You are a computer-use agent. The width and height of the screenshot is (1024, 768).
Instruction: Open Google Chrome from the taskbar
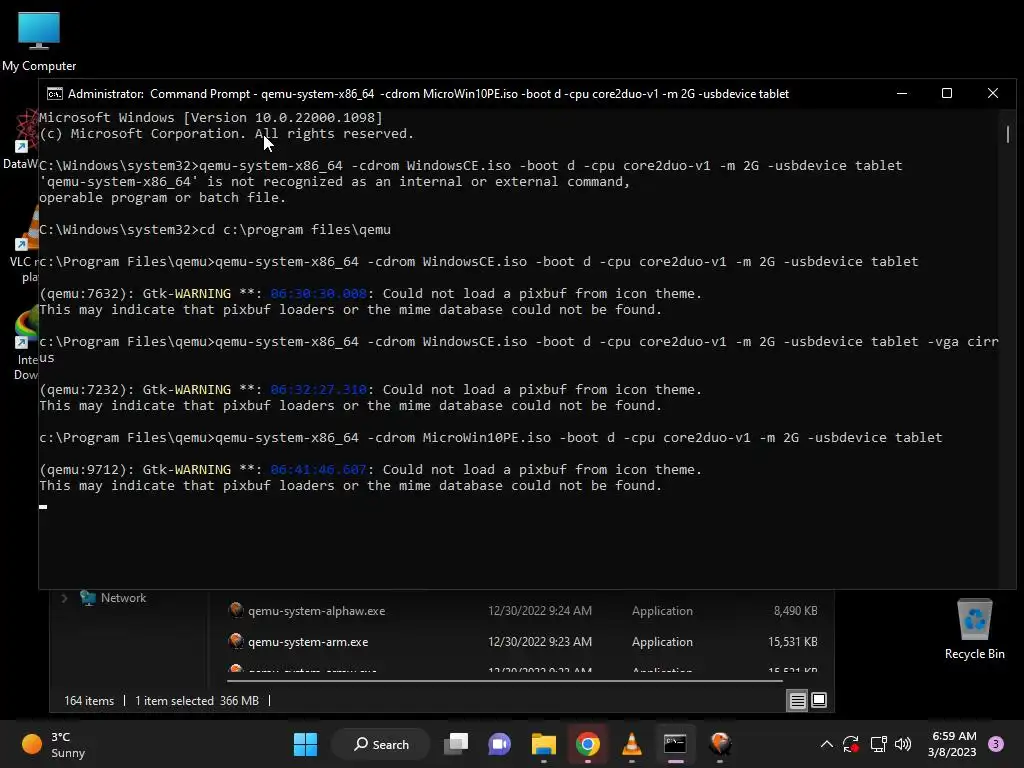click(588, 744)
